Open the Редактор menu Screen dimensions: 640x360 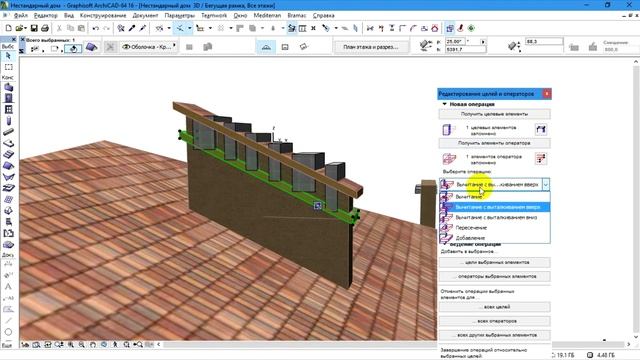(46, 15)
